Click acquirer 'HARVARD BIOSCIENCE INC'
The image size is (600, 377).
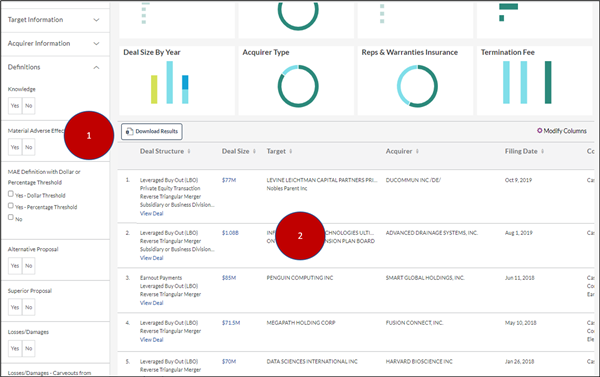[x=419, y=361]
